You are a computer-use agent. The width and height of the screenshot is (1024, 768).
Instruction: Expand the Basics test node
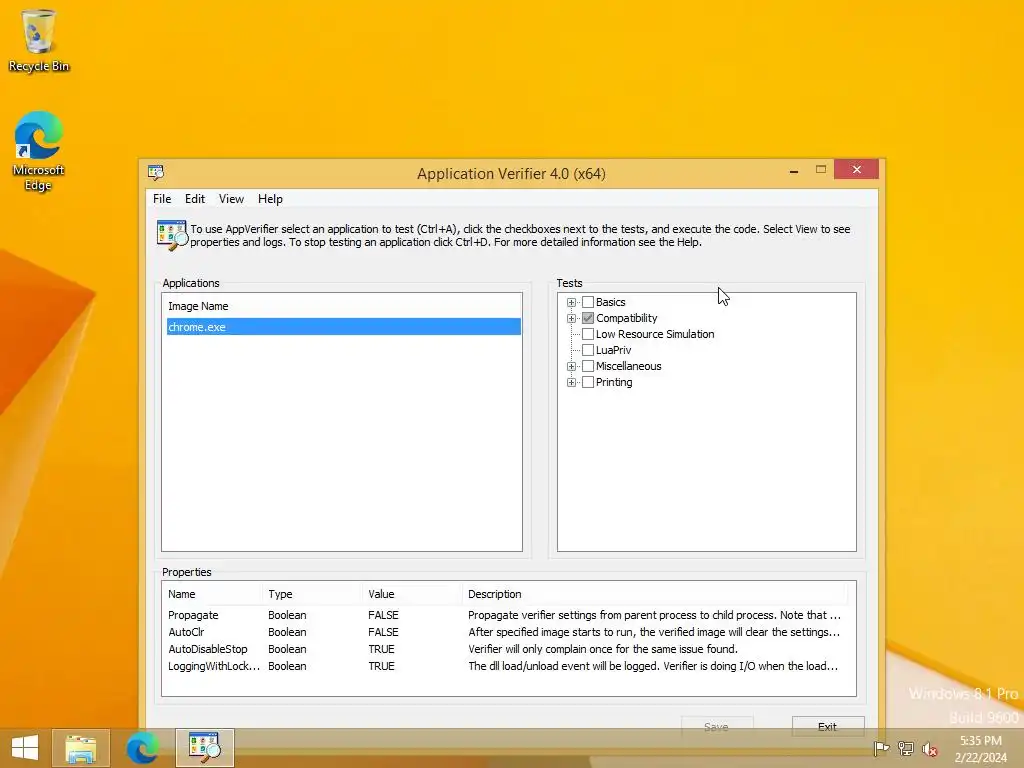(x=571, y=302)
